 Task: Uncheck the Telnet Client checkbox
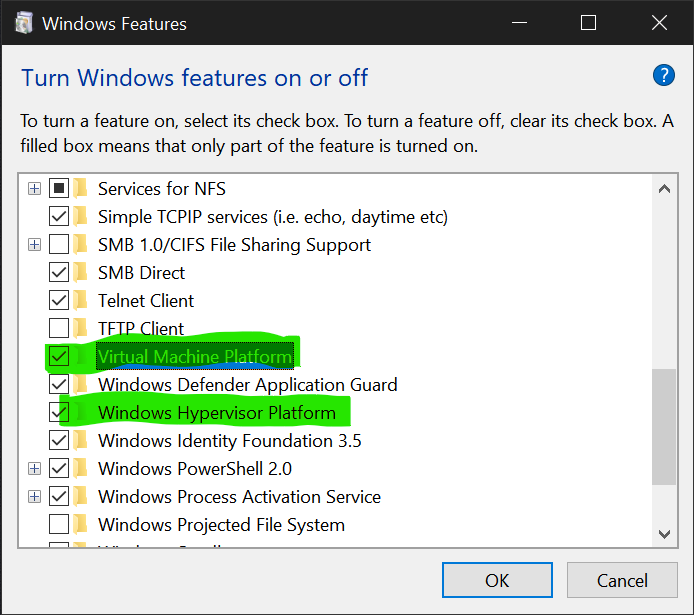coord(59,300)
